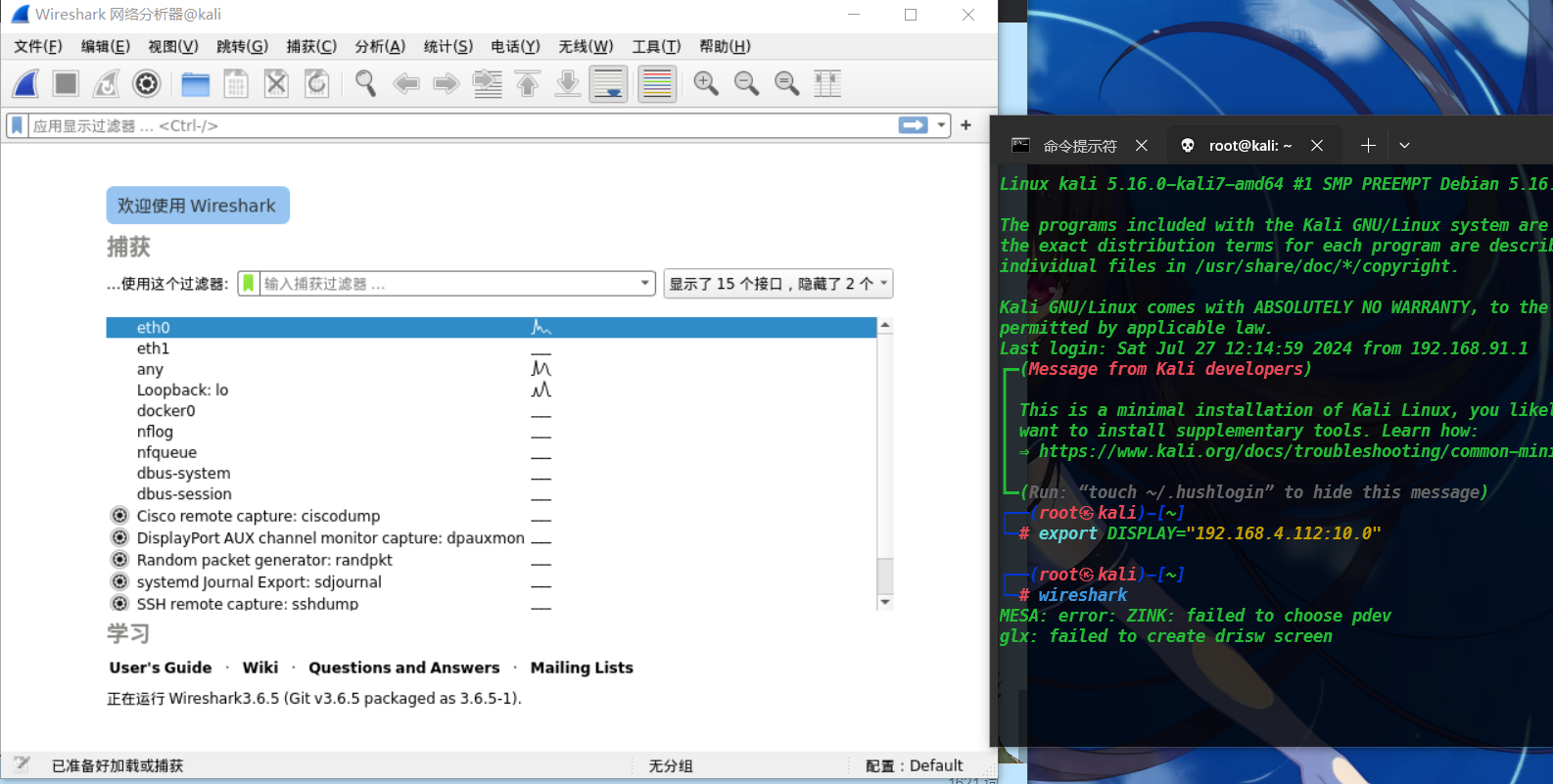Open the 编辑(E) menu
Viewport: 1553px width, 784px height.
[x=106, y=46]
